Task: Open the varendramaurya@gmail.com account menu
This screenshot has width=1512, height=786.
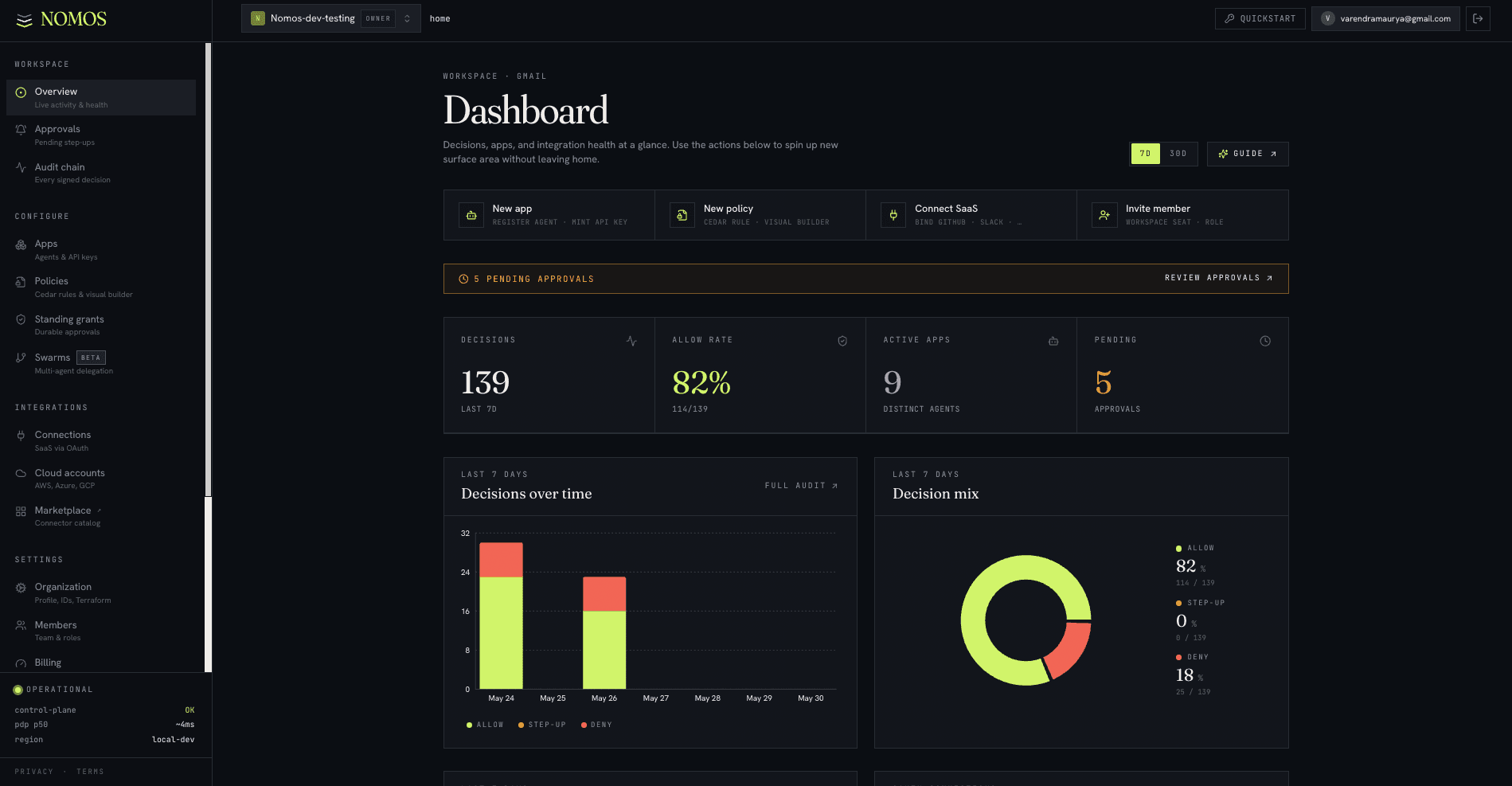Action: click(1385, 18)
